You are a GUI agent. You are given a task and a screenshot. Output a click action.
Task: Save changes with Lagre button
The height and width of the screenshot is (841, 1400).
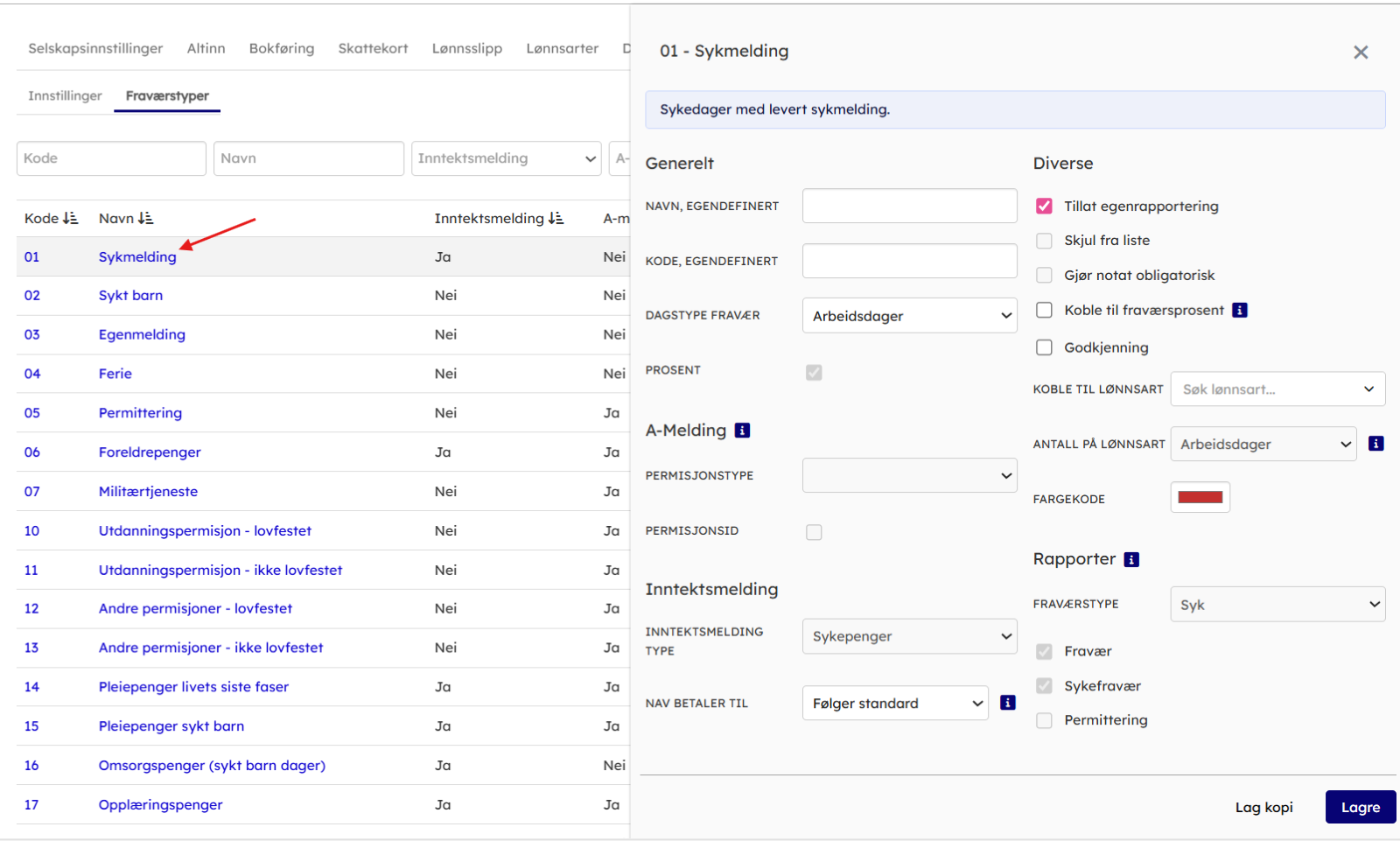[1360, 807]
